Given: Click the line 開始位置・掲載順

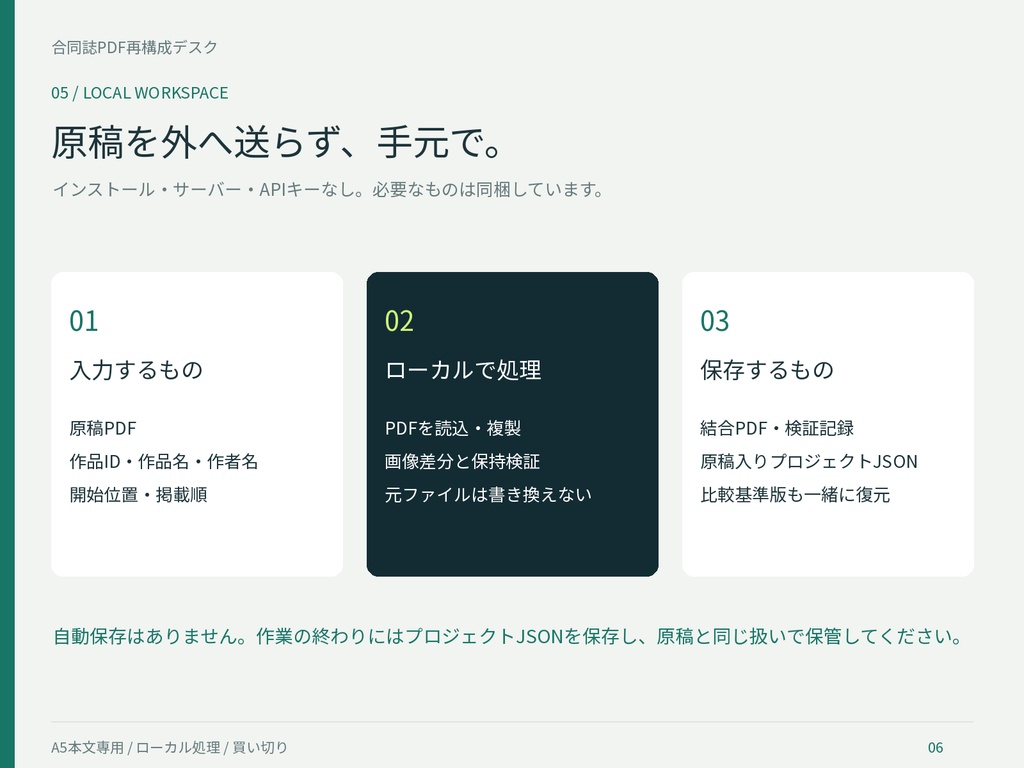Looking at the screenshot, I should coord(138,494).
